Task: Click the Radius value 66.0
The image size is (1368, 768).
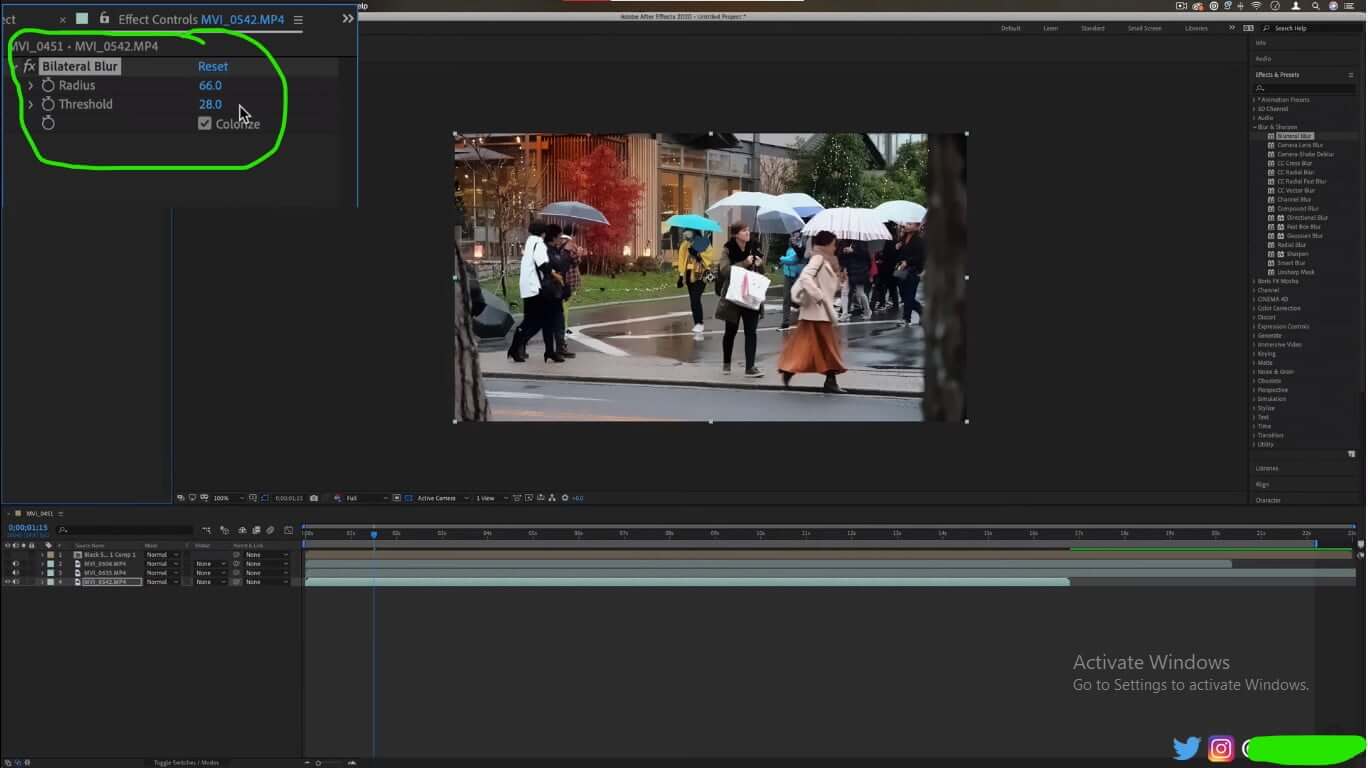Action: tap(210, 86)
